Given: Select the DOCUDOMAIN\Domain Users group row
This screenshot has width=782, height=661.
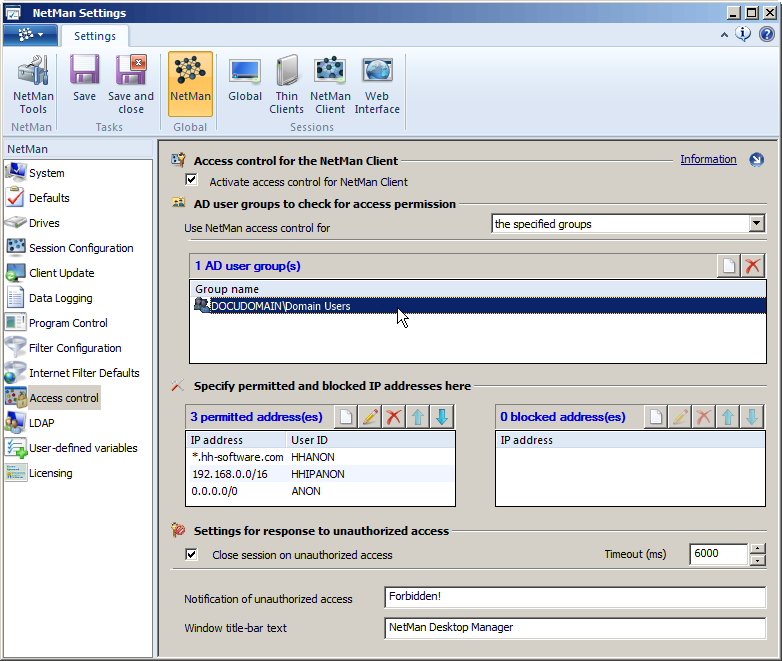Looking at the screenshot, I should tap(478, 306).
